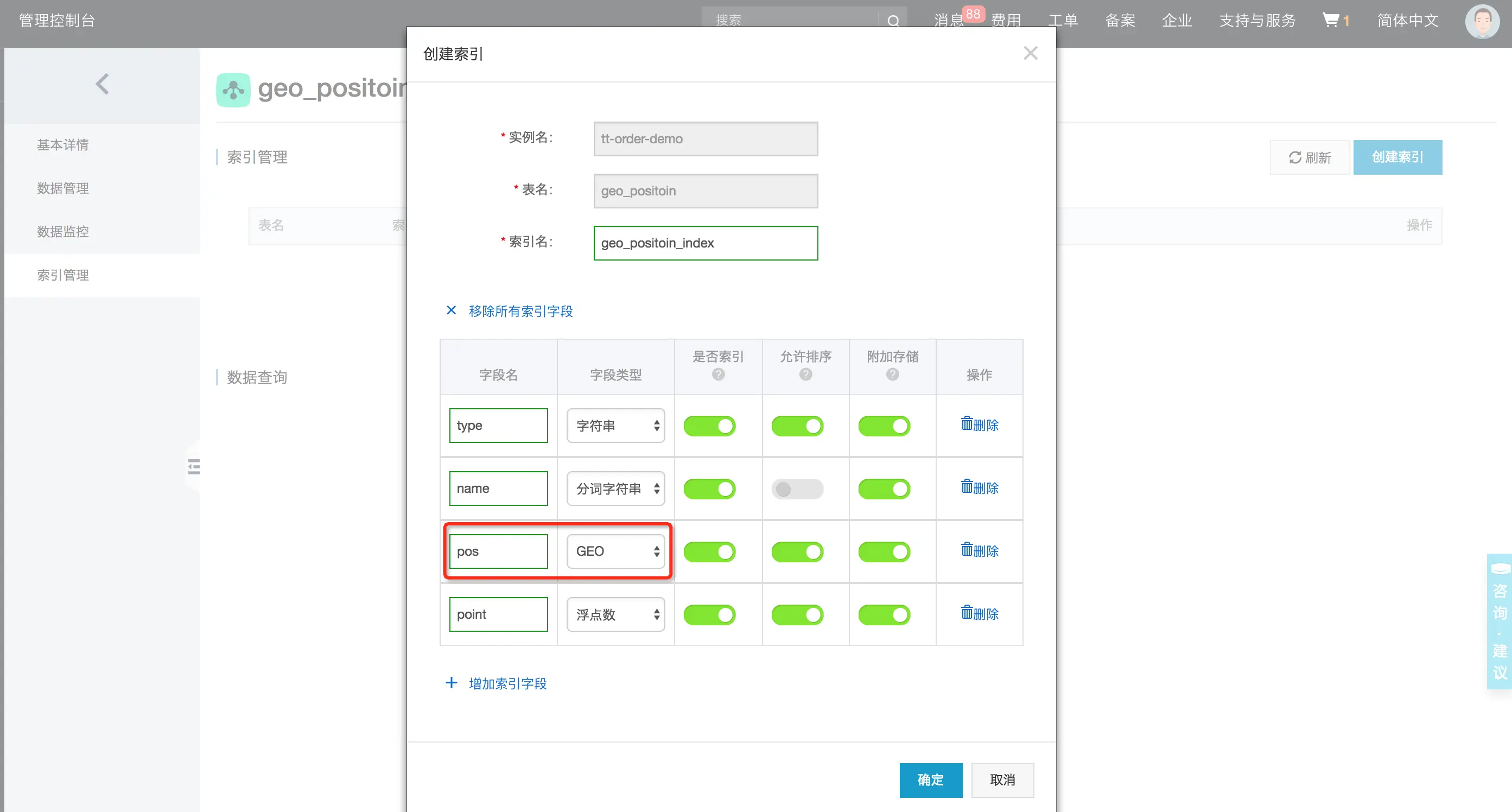Click the sidebar collapse handle icon
The height and width of the screenshot is (812, 1512).
point(194,467)
